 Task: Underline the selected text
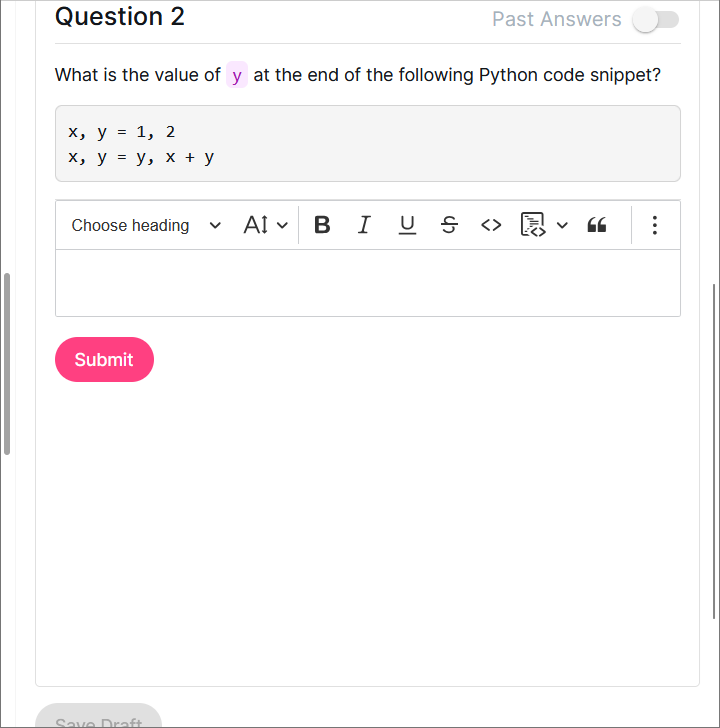(407, 225)
